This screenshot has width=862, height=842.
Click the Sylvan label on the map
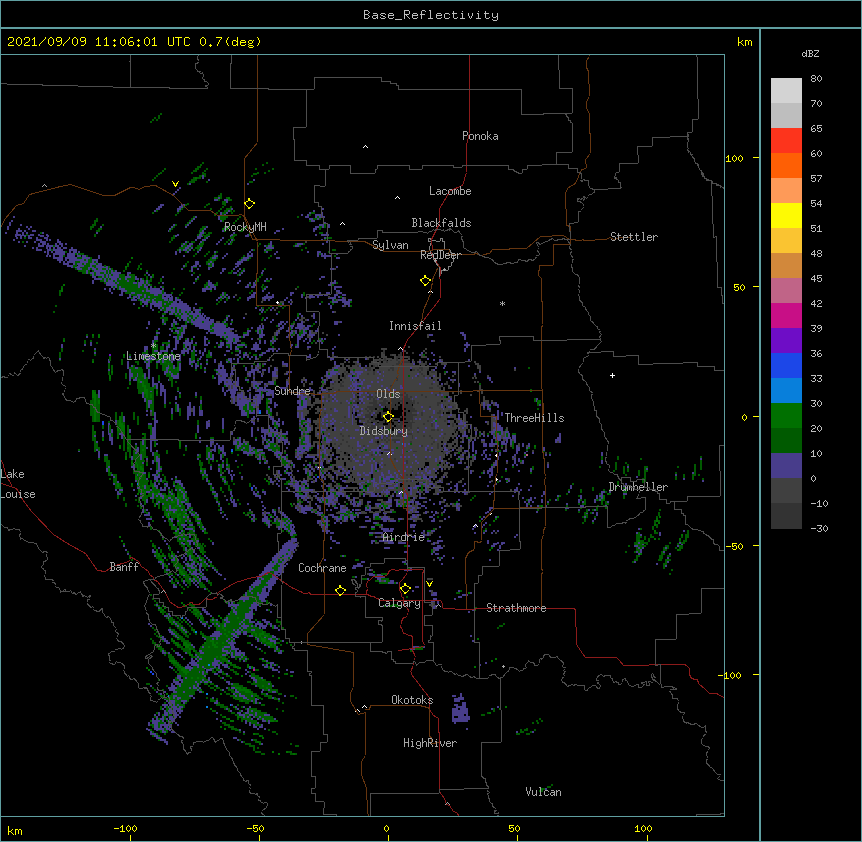390,245
